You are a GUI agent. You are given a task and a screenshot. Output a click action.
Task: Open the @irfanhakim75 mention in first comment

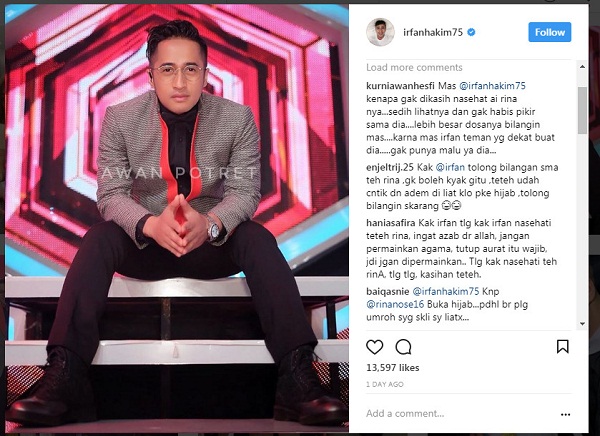[x=492, y=86]
